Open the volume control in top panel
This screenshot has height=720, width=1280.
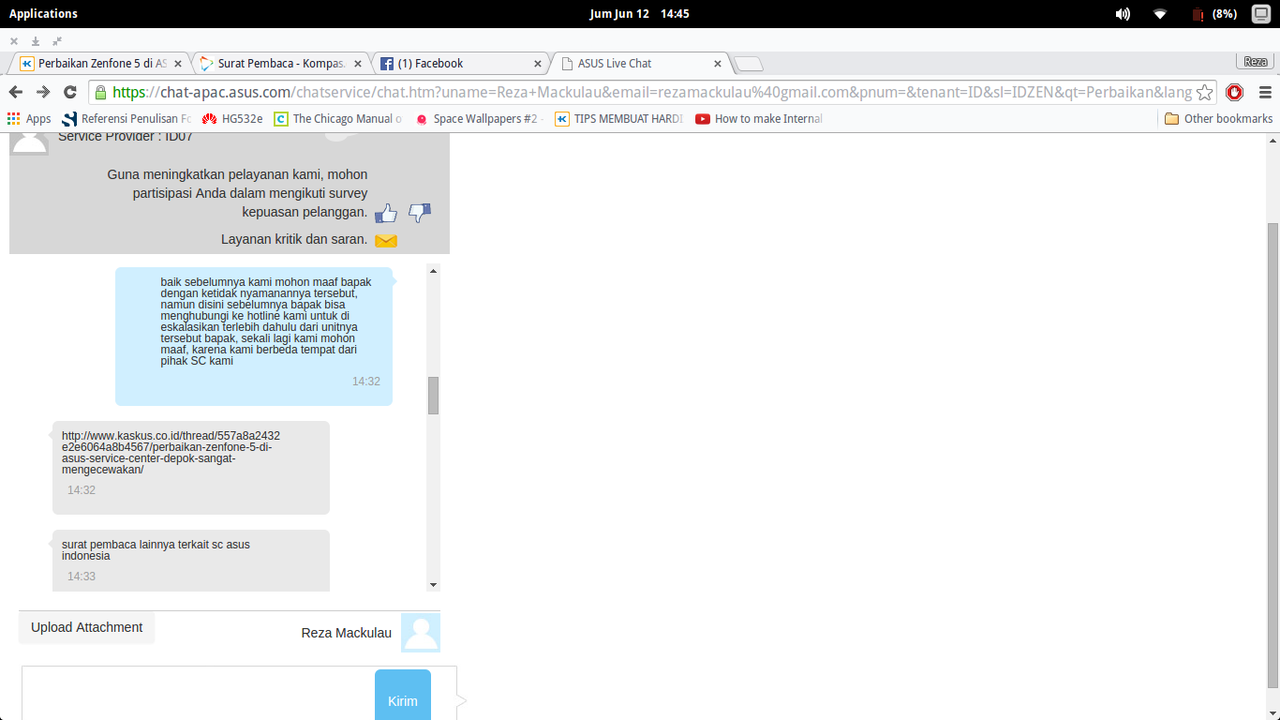[1123, 14]
